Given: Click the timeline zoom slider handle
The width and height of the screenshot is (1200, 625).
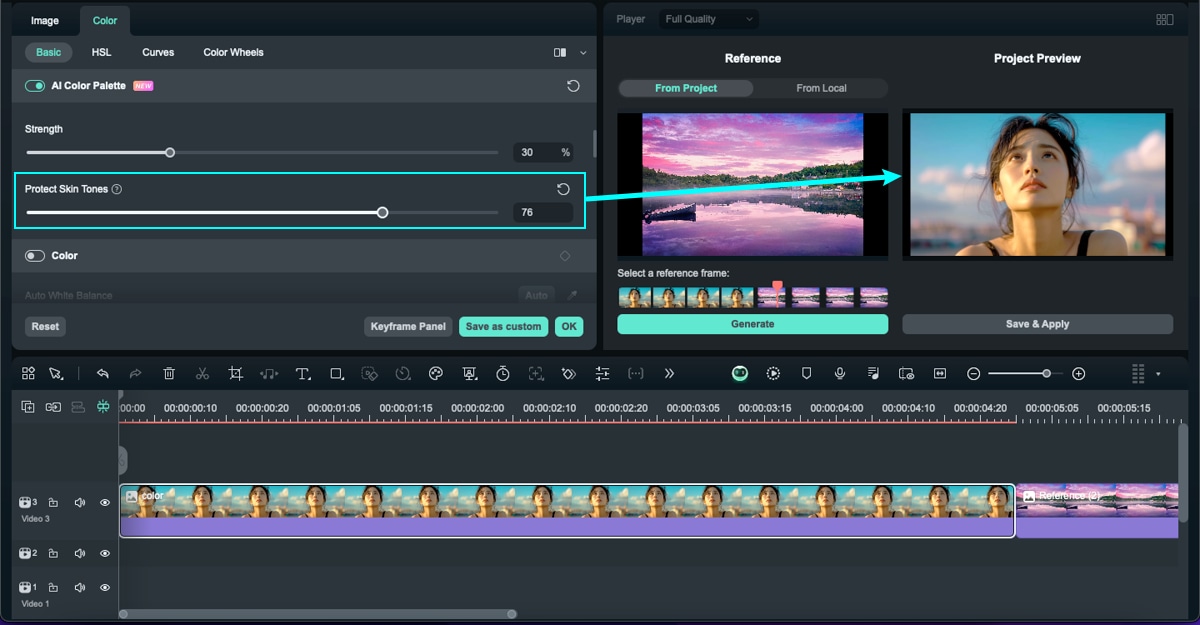Looking at the screenshot, I should click(x=1046, y=373).
